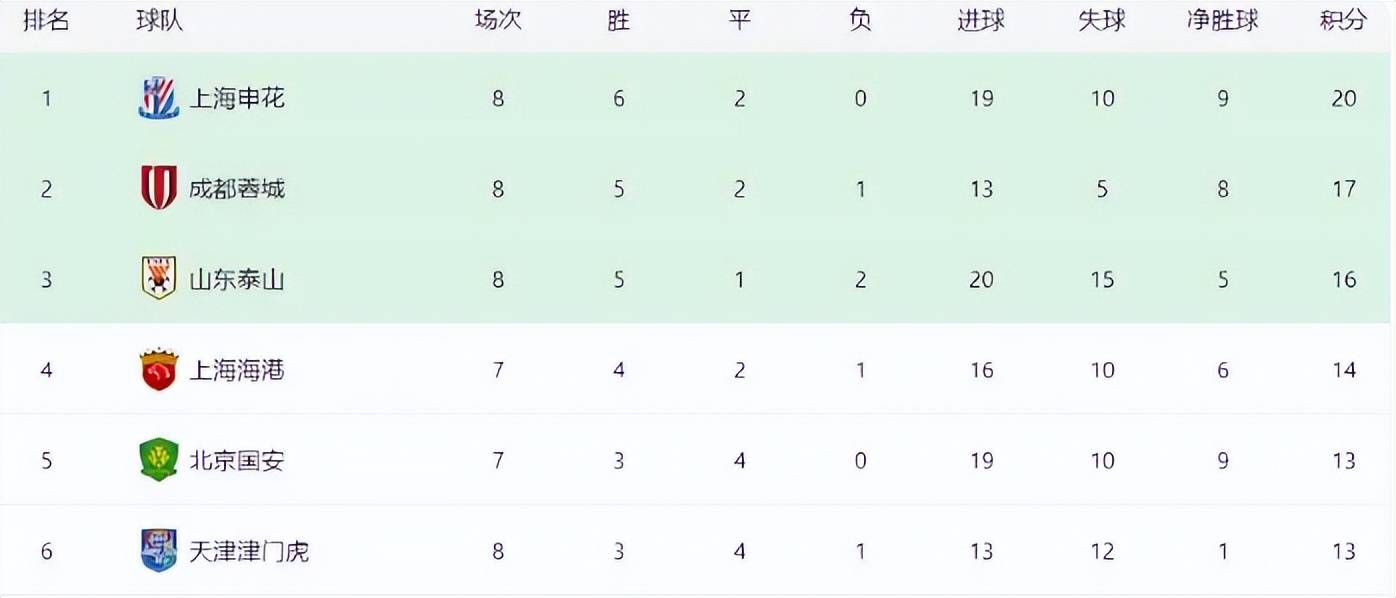Click the Chengdu Rongcheng team crest

158,188
